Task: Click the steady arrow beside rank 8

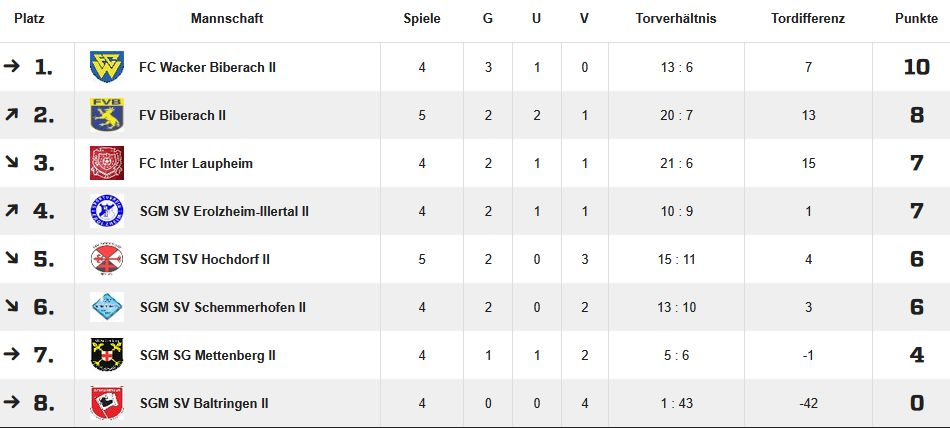Action: pos(12,402)
